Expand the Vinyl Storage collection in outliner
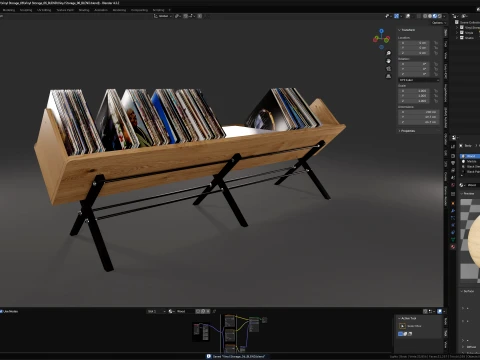This screenshot has height=360, width=480. pyautogui.click(x=457, y=28)
